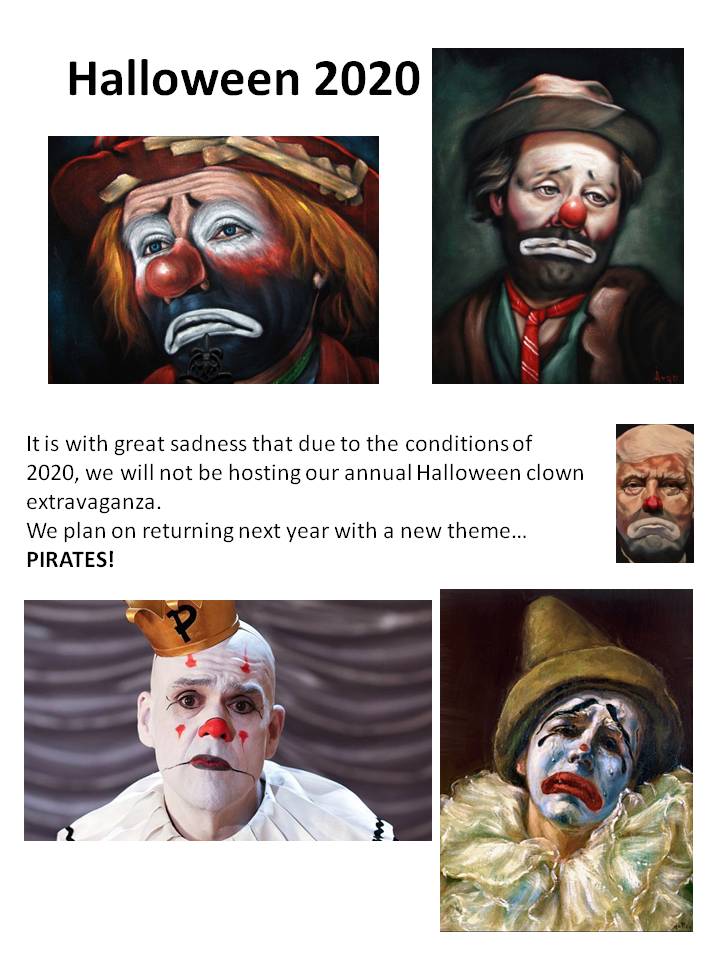Click the red nose on the photo clown

216,729
